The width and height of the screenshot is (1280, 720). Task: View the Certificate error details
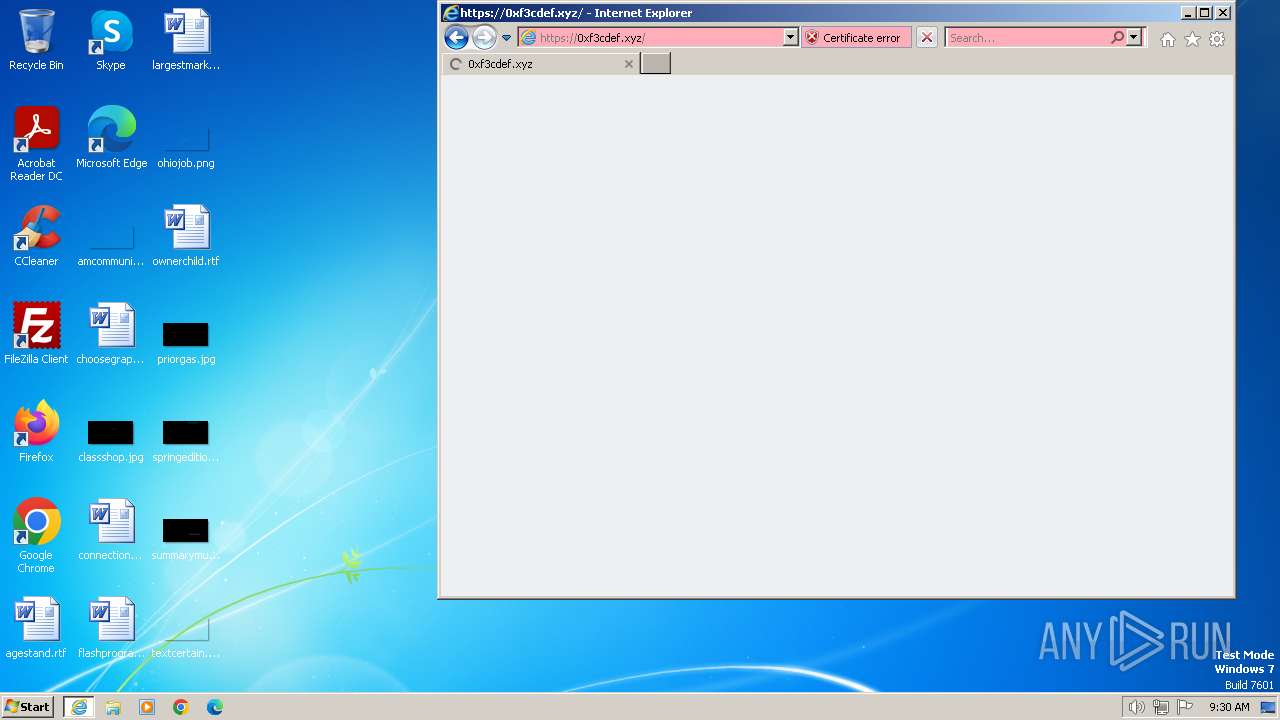pyautogui.click(x=857, y=38)
